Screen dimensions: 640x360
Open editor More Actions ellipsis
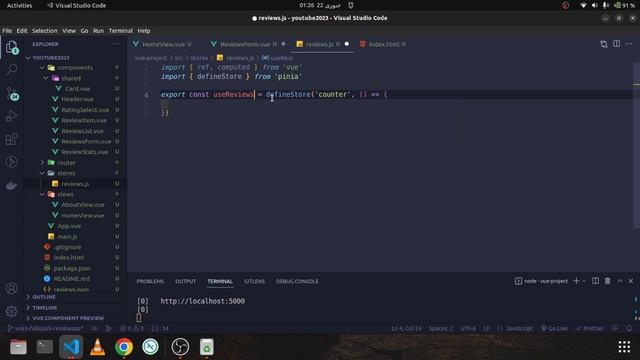(x=629, y=44)
